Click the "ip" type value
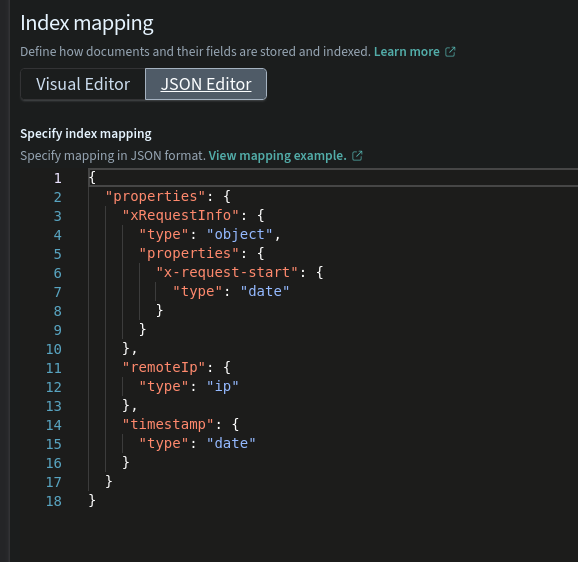Viewport: 578px width, 562px height. tap(222, 386)
